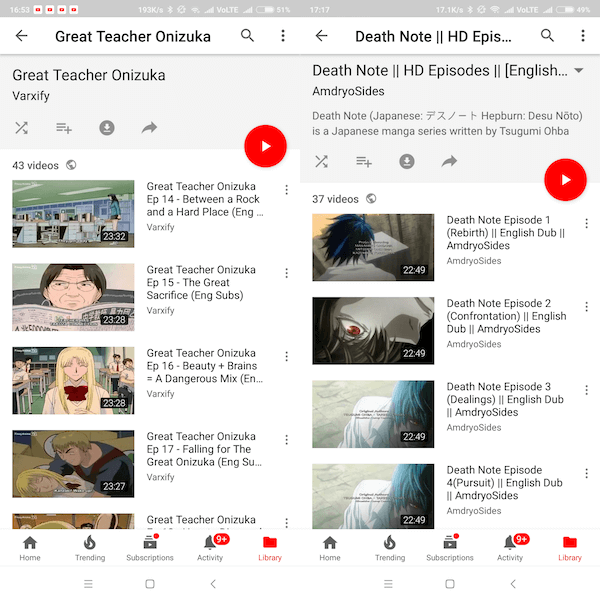Share the Death Note playlist
Viewport: 600px width, 600px height.
pos(449,161)
